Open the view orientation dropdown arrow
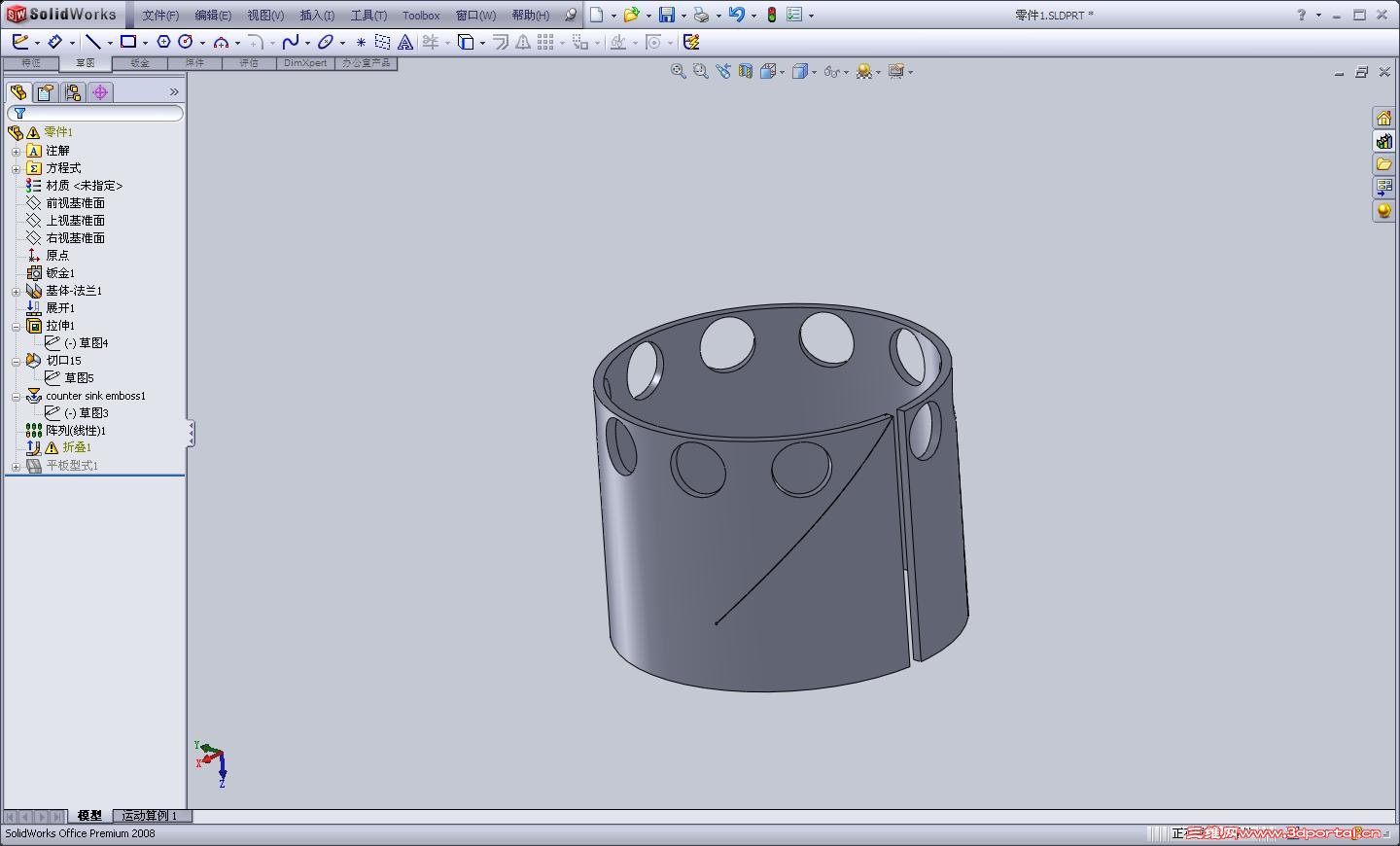The image size is (1400, 846). pyautogui.click(x=783, y=72)
